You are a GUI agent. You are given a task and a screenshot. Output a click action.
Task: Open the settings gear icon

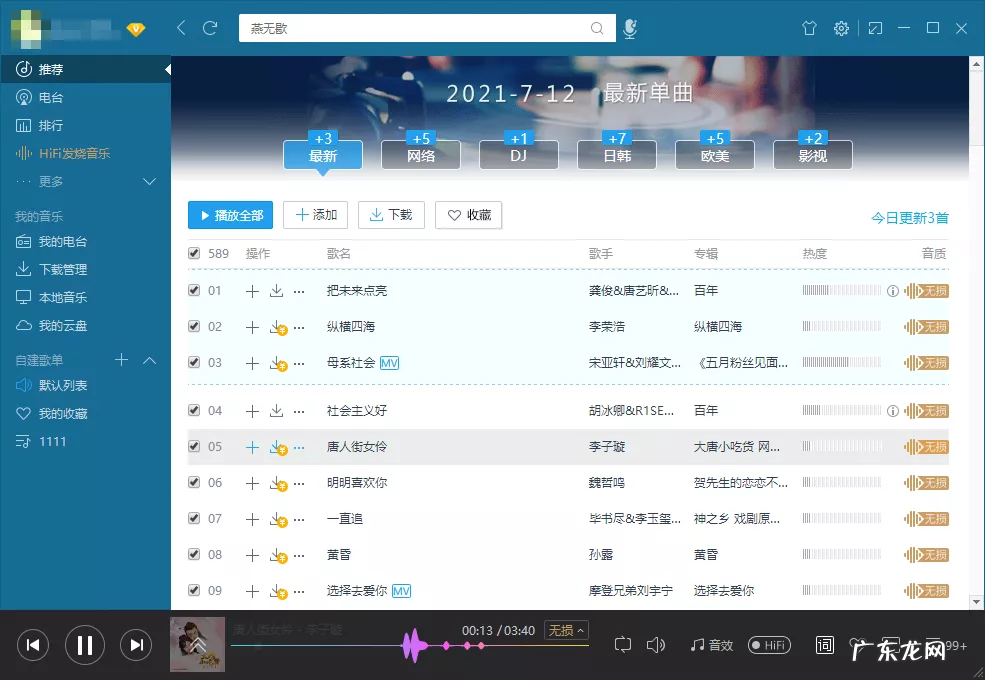[841, 28]
